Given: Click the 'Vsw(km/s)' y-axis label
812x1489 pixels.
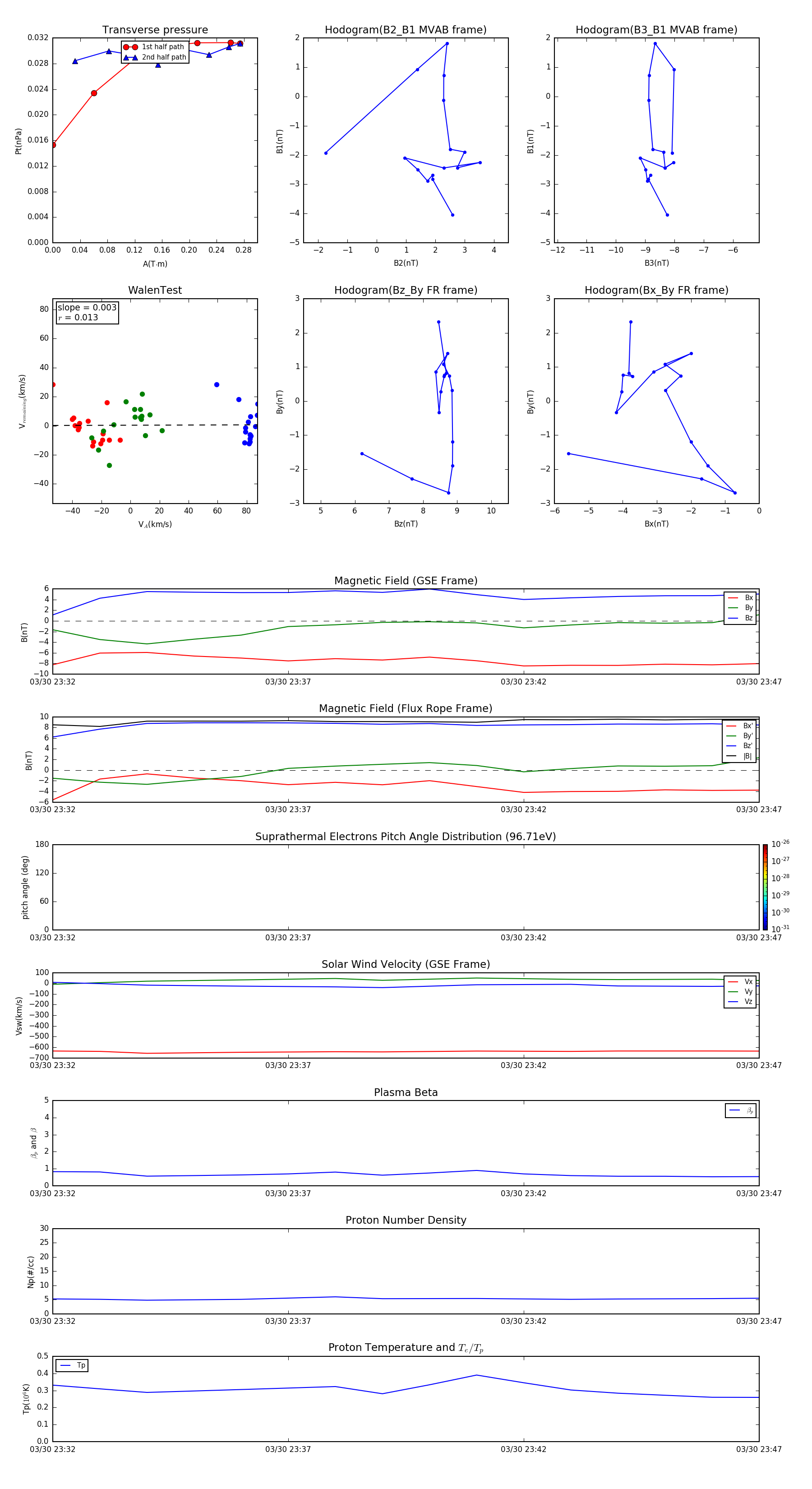Looking at the screenshot, I should point(18,1016).
